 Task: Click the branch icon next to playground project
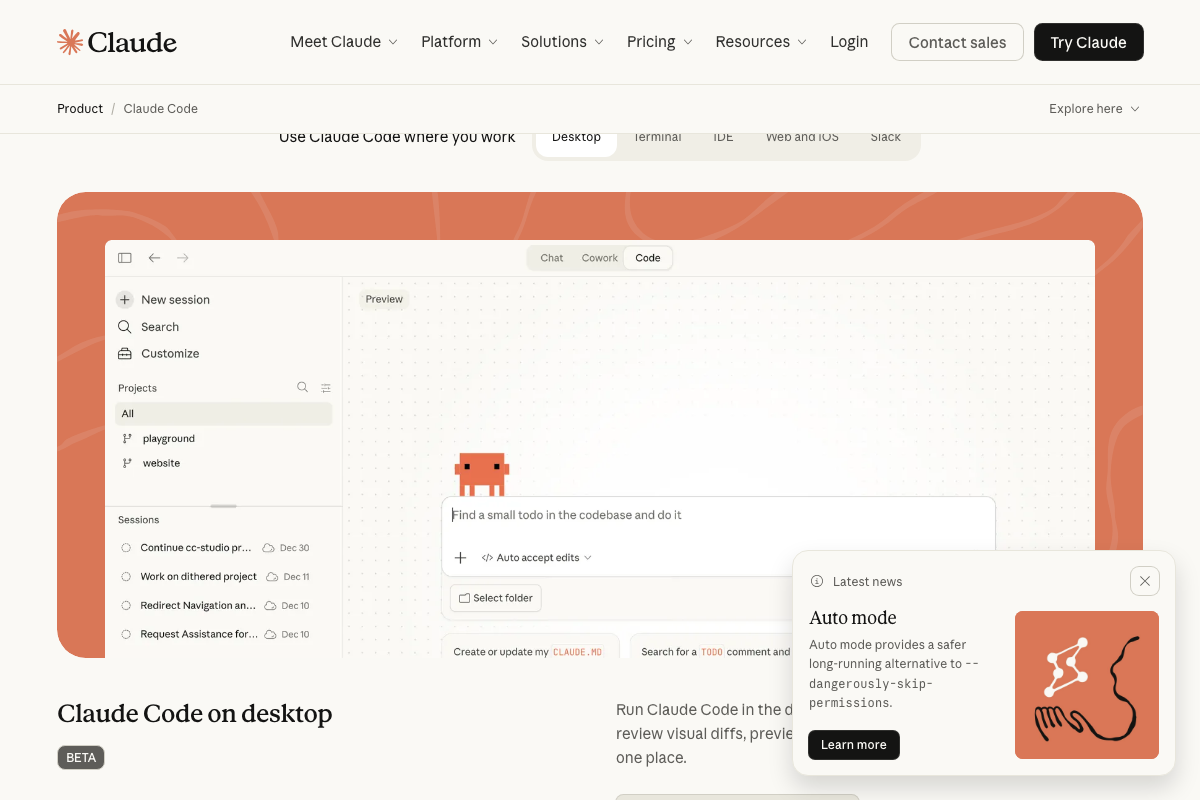pyautogui.click(x=126, y=438)
